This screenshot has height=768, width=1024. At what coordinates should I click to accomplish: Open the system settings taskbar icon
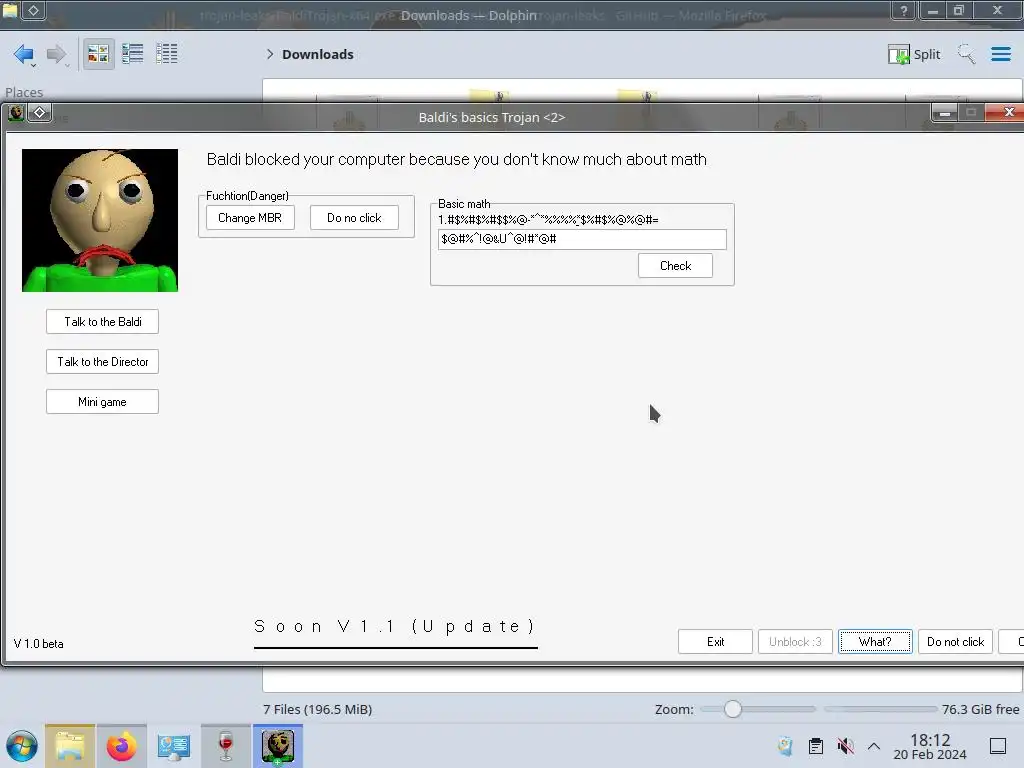pyautogui.click(x=174, y=746)
